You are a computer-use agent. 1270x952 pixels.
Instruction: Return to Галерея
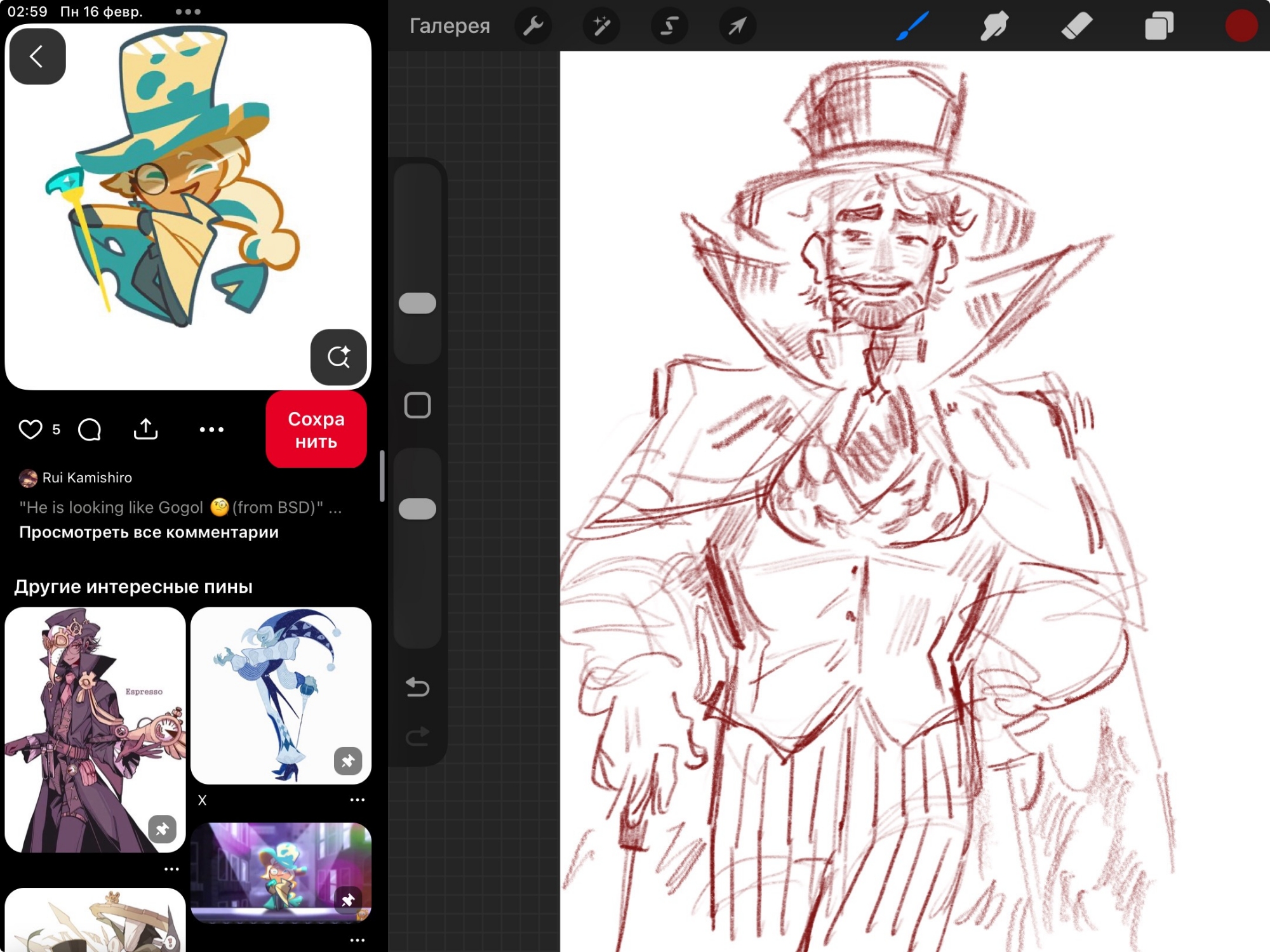pos(450,26)
